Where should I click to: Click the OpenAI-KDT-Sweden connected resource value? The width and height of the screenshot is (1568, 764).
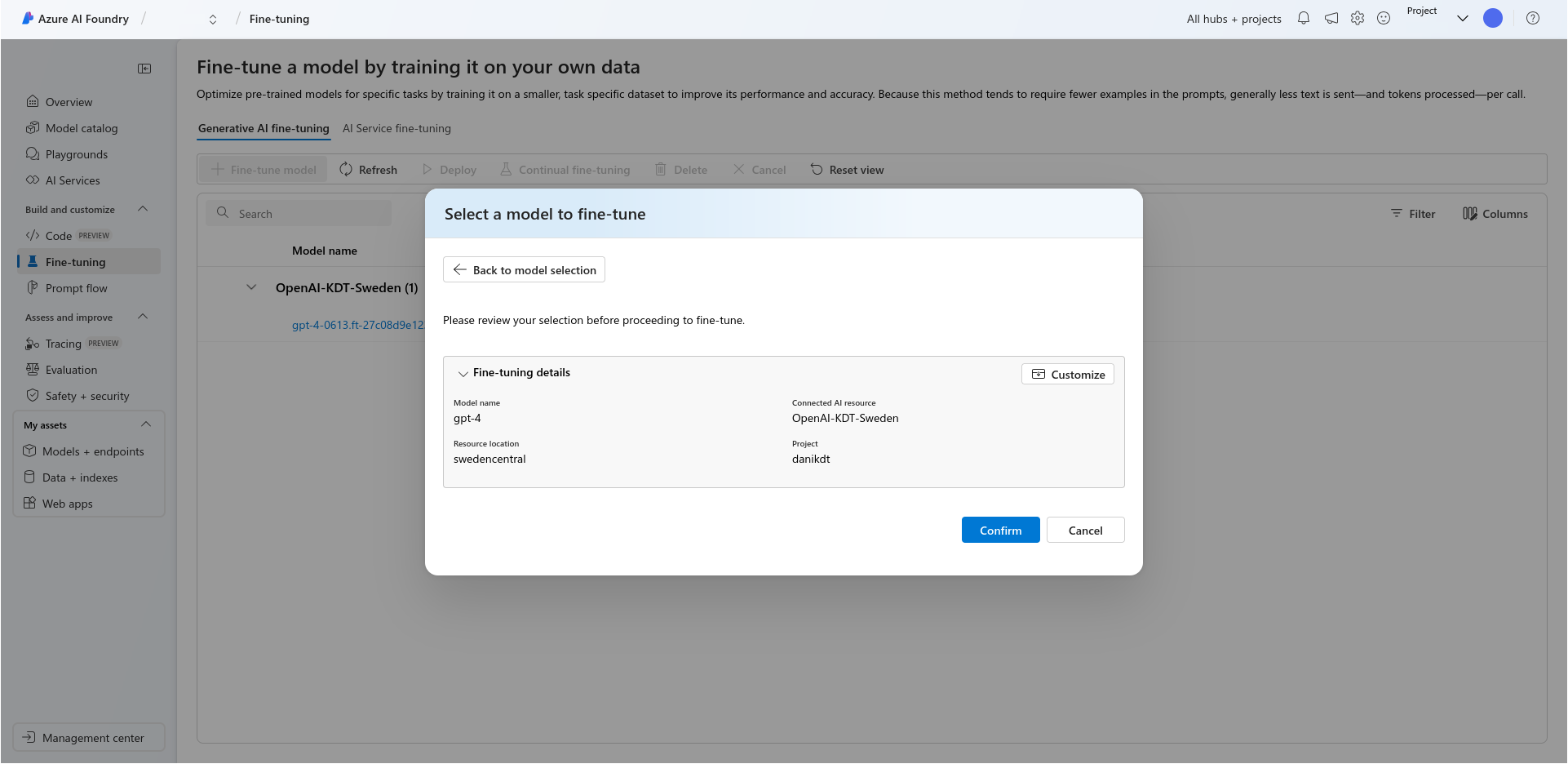click(x=845, y=418)
